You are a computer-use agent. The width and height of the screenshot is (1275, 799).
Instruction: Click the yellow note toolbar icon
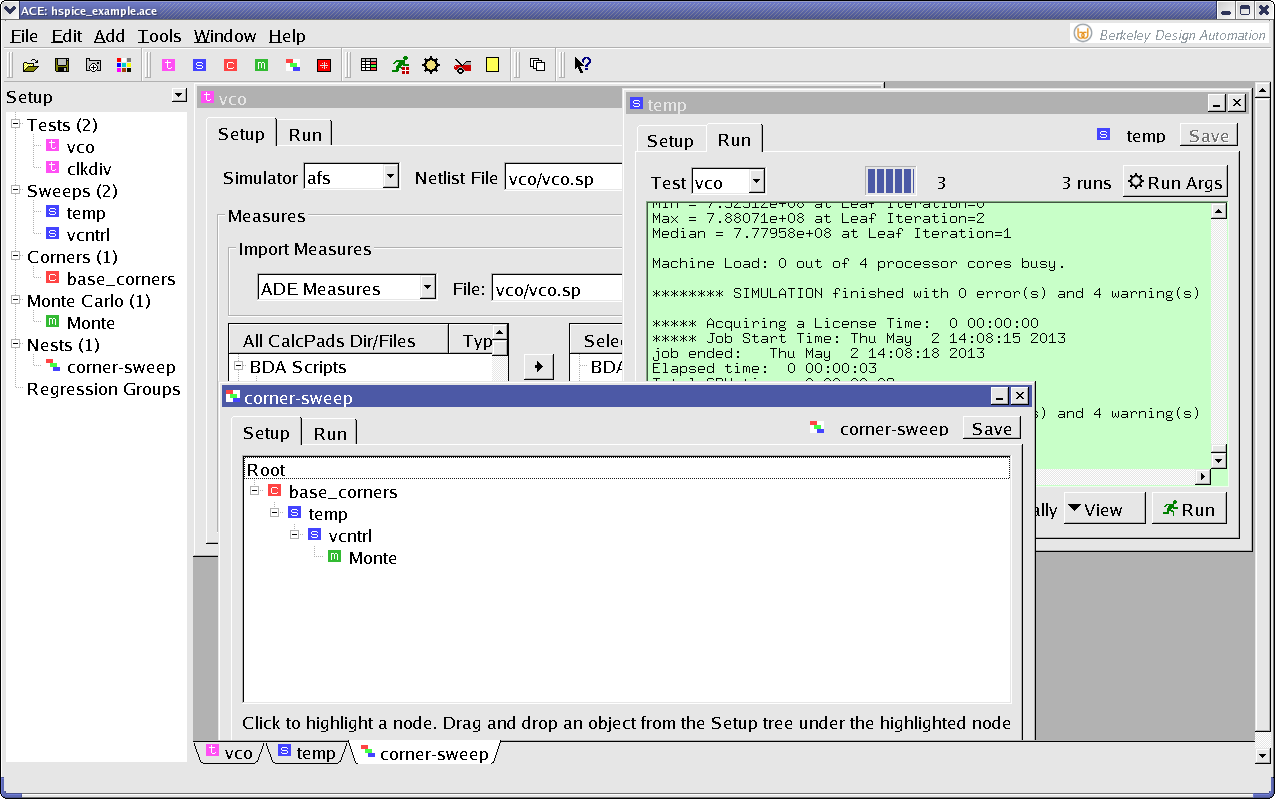click(492, 65)
